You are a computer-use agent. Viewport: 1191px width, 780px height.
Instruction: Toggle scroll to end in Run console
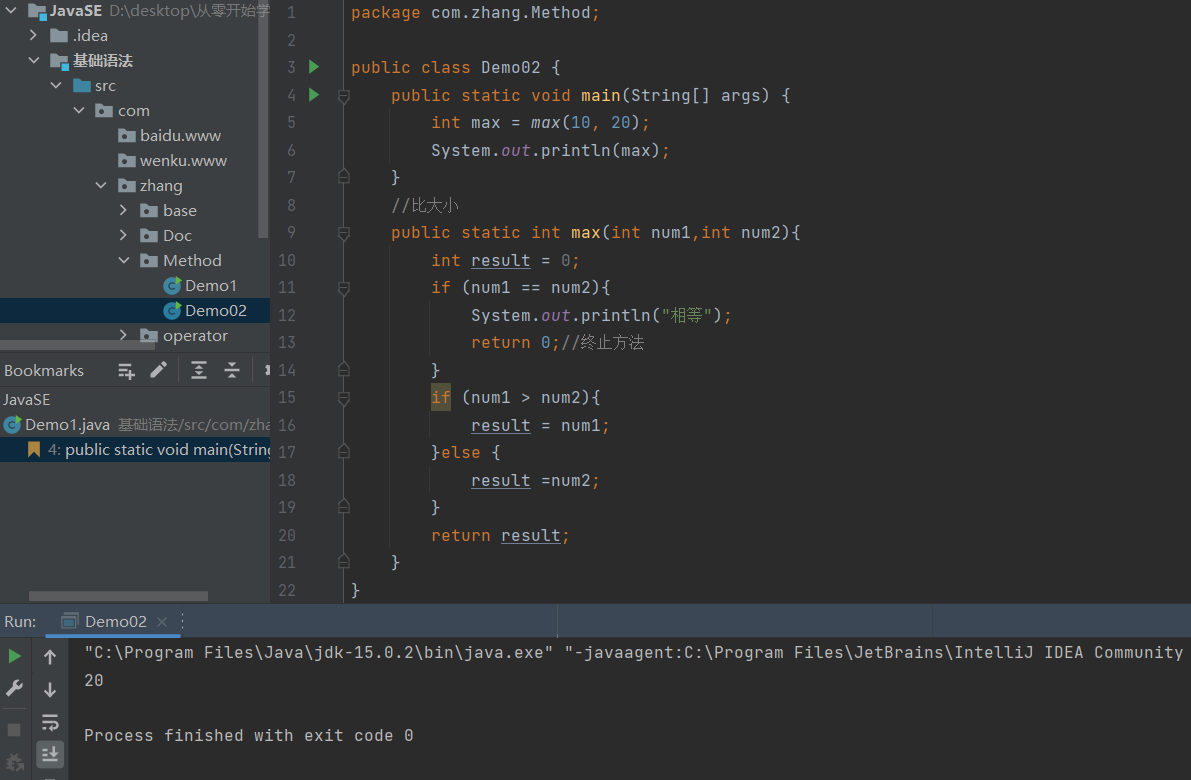coord(49,754)
